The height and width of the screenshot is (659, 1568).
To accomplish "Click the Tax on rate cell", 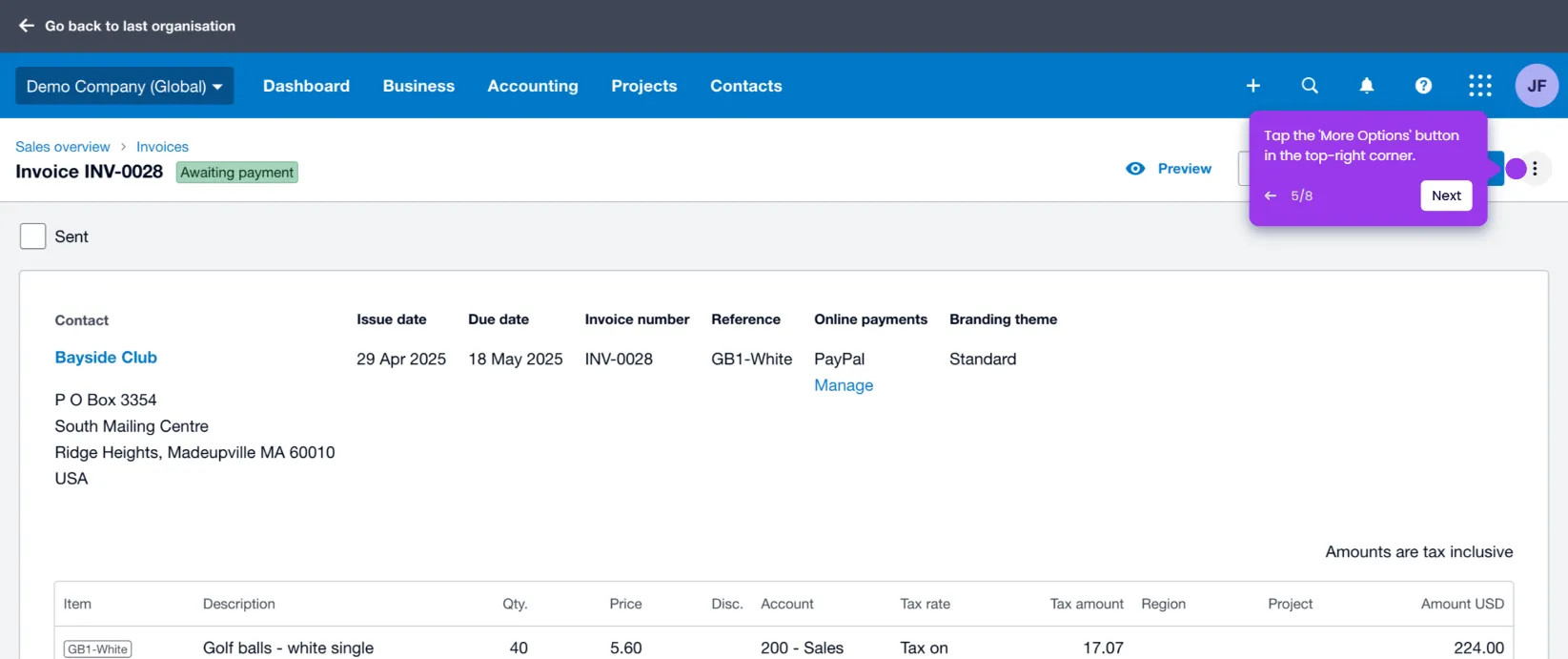I will [925, 649].
